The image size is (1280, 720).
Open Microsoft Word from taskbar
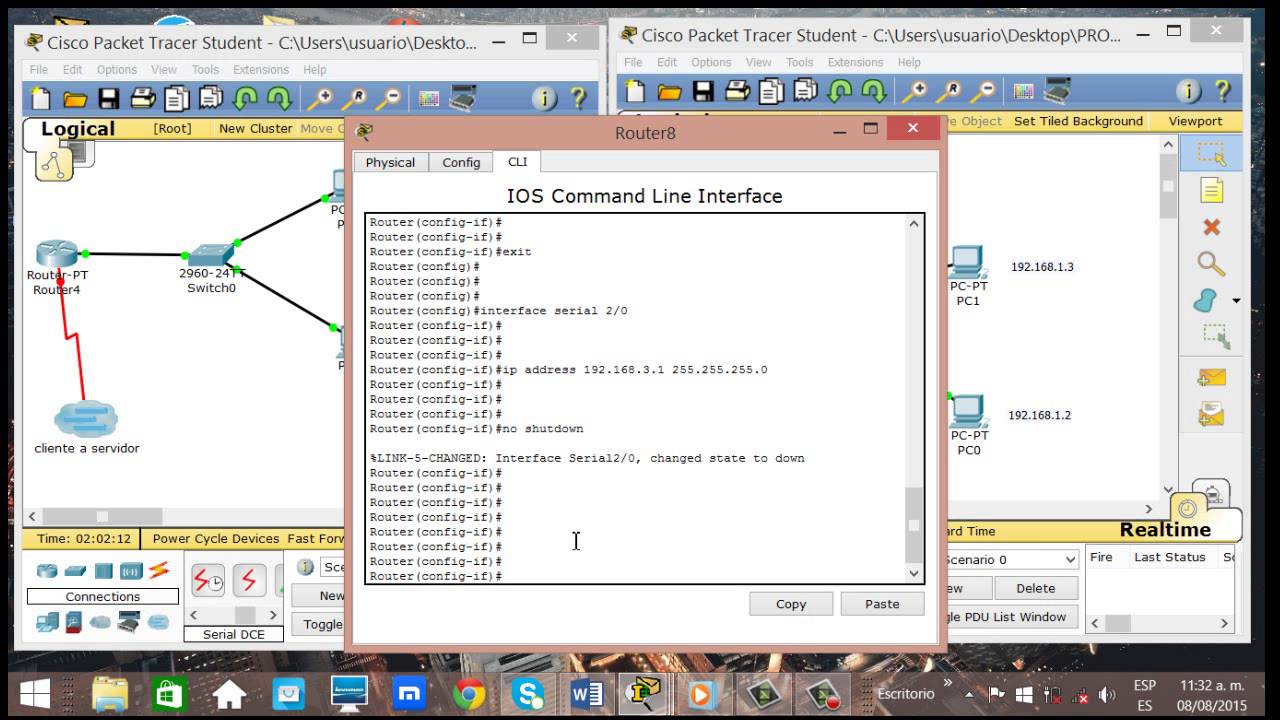tap(587, 693)
